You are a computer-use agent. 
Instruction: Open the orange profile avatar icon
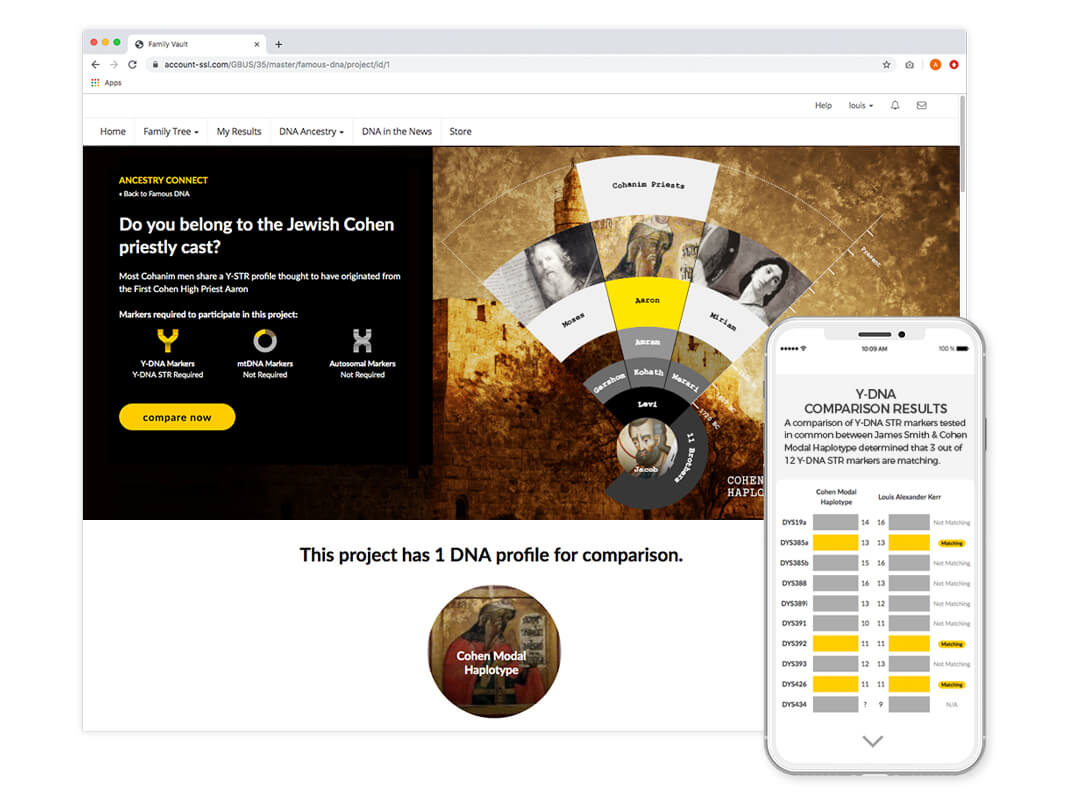935,64
